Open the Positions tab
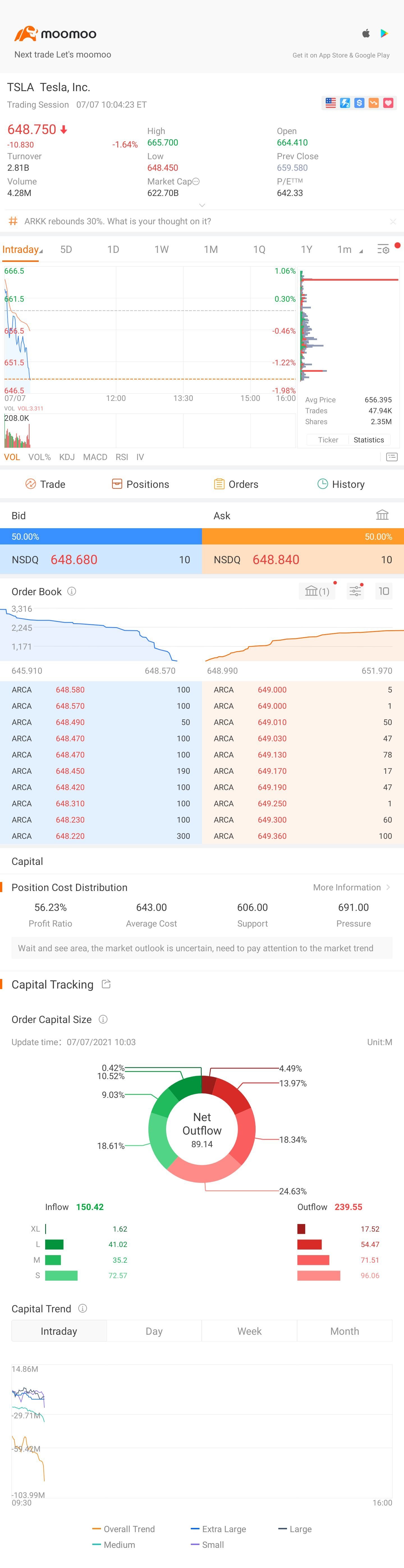The image size is (404, 1568). click(x=140, y=484)
